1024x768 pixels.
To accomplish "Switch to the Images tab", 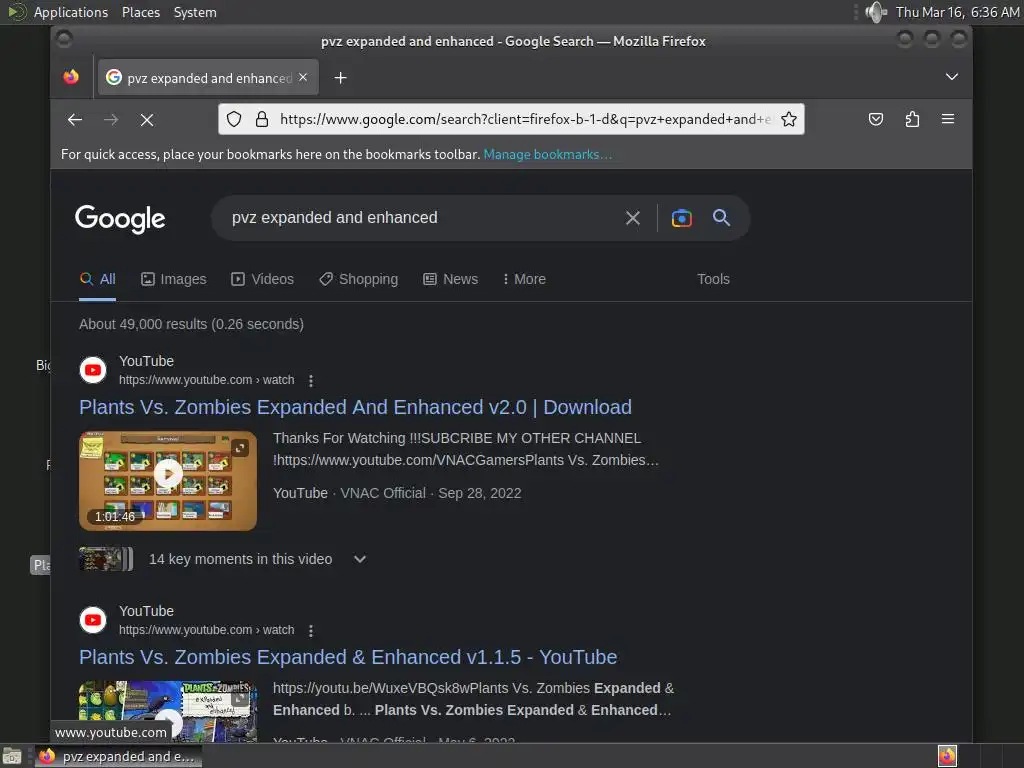I will [x=174, y=279].
